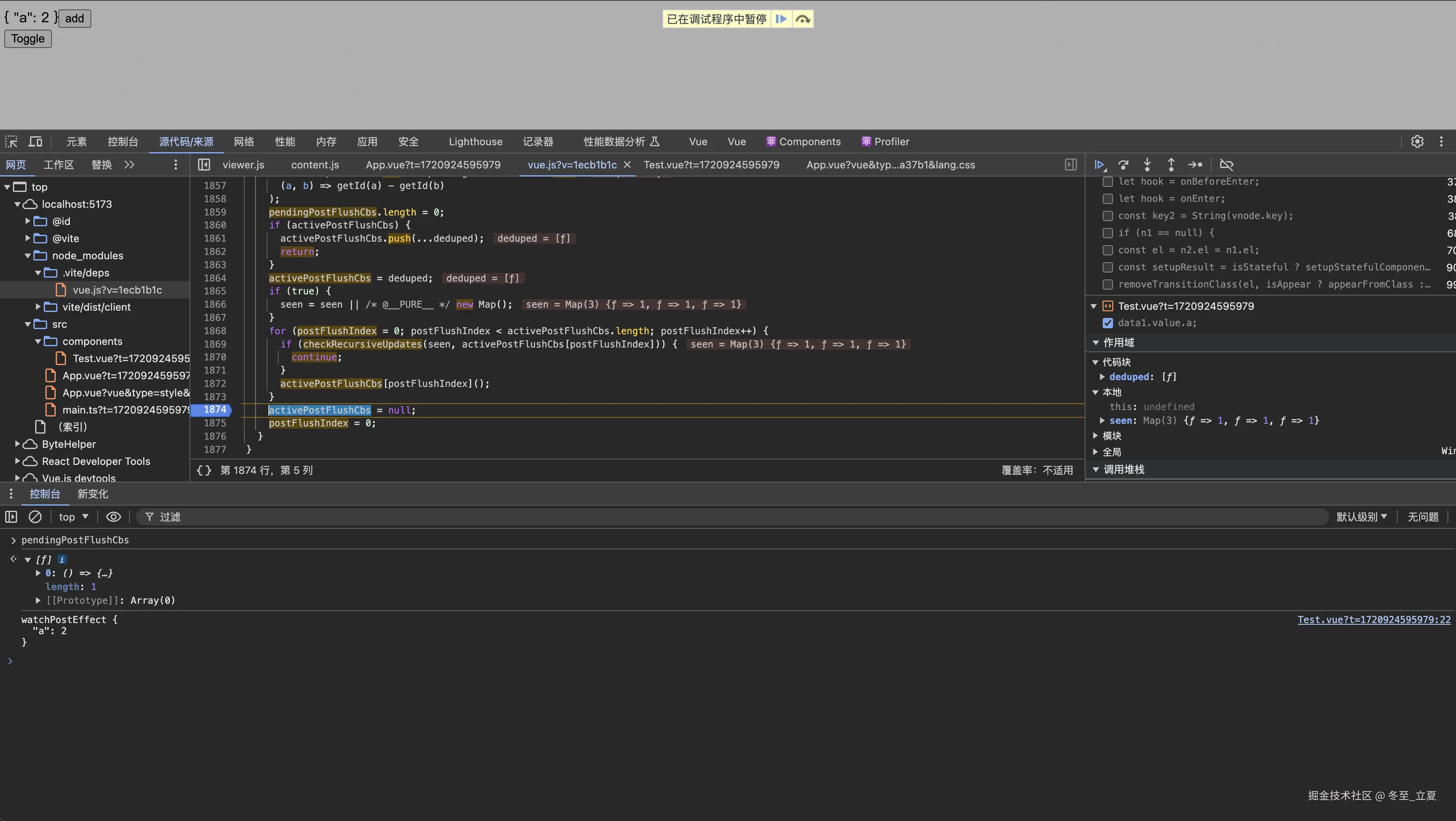This screenshot has width=1456, height=821.
Task: Open the Test.vue:22 source link in console
Action: tap(1374, 619)
